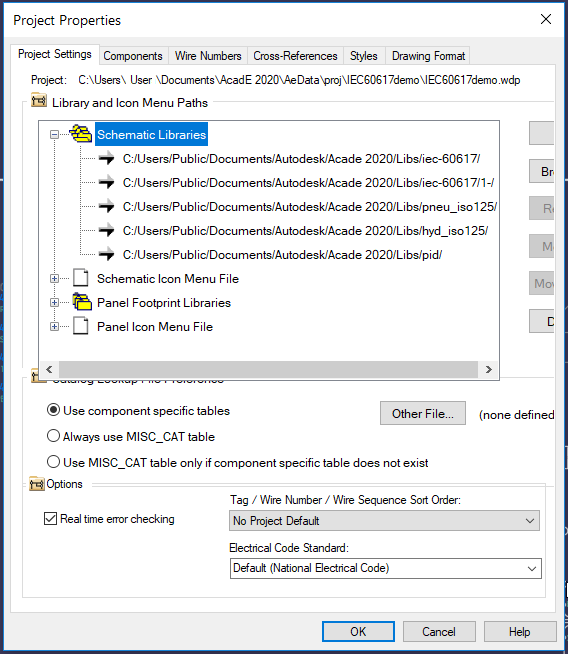Select the Always use MISC_CAT table option
The image size is (568, 654).
point(53,436)
